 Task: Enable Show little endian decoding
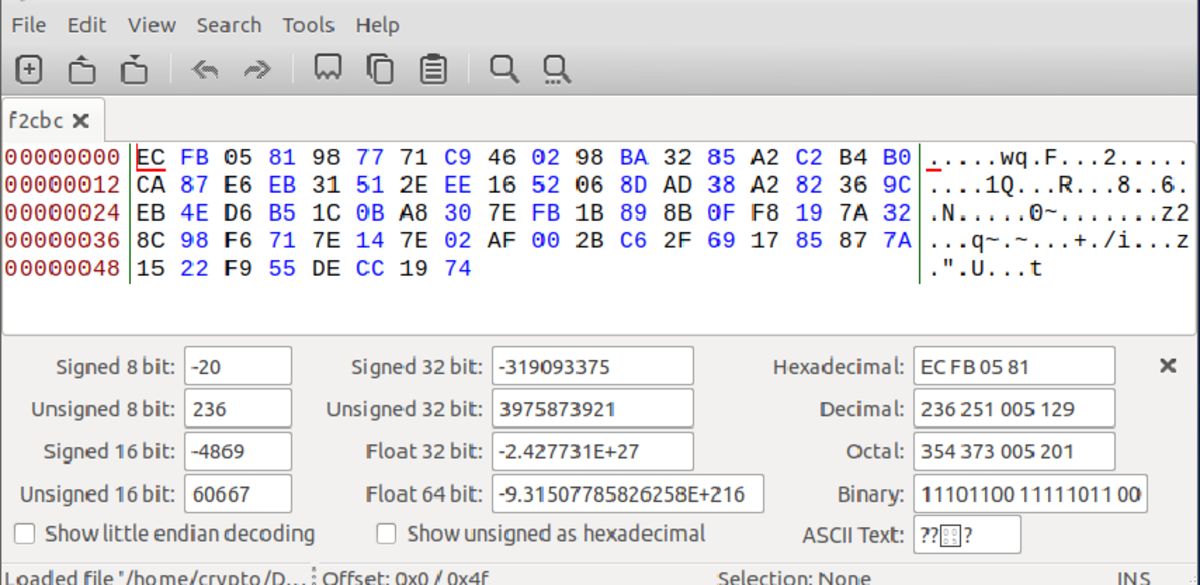[x=25, y=534]
